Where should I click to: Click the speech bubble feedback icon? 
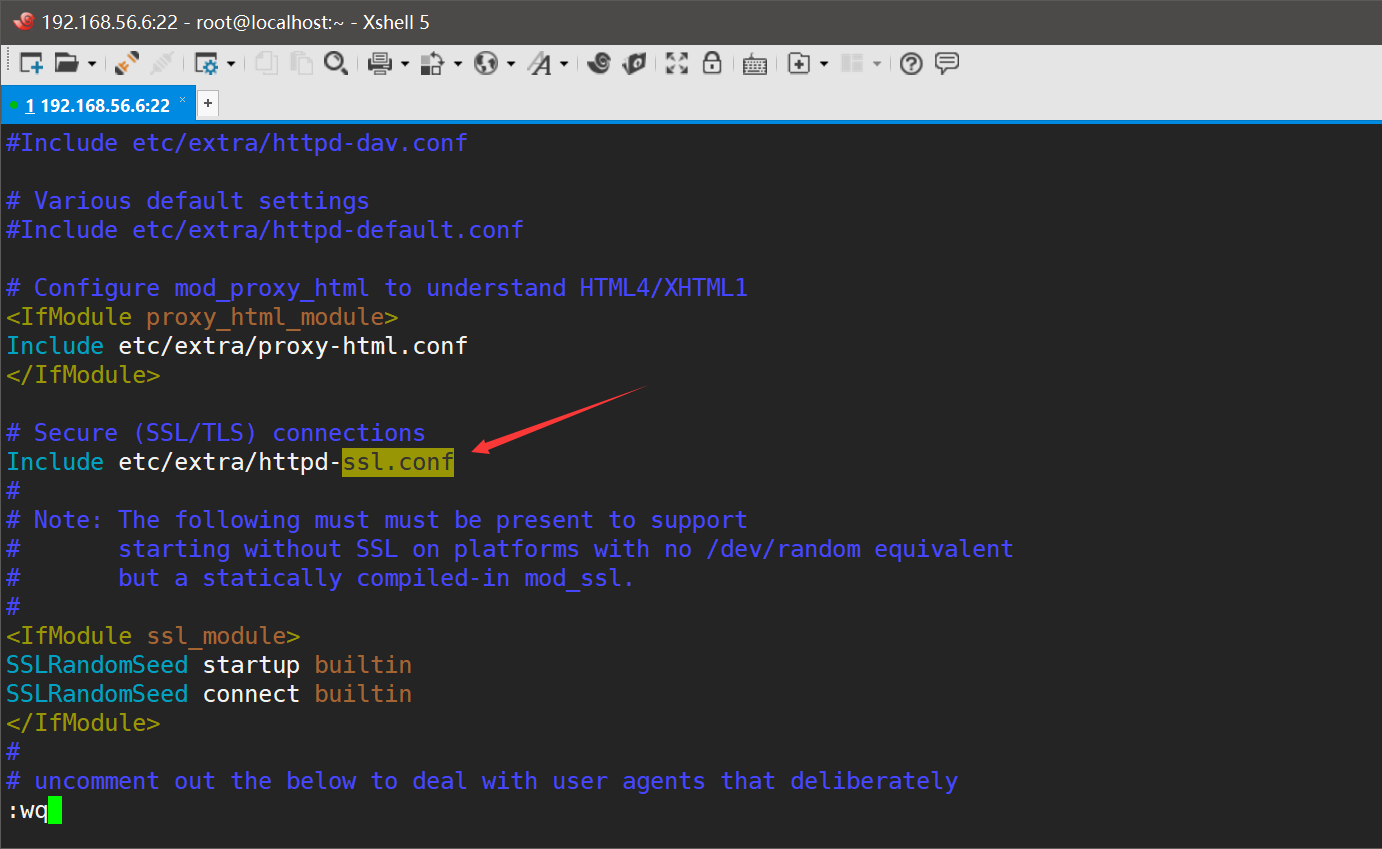(x=947, y=64)
